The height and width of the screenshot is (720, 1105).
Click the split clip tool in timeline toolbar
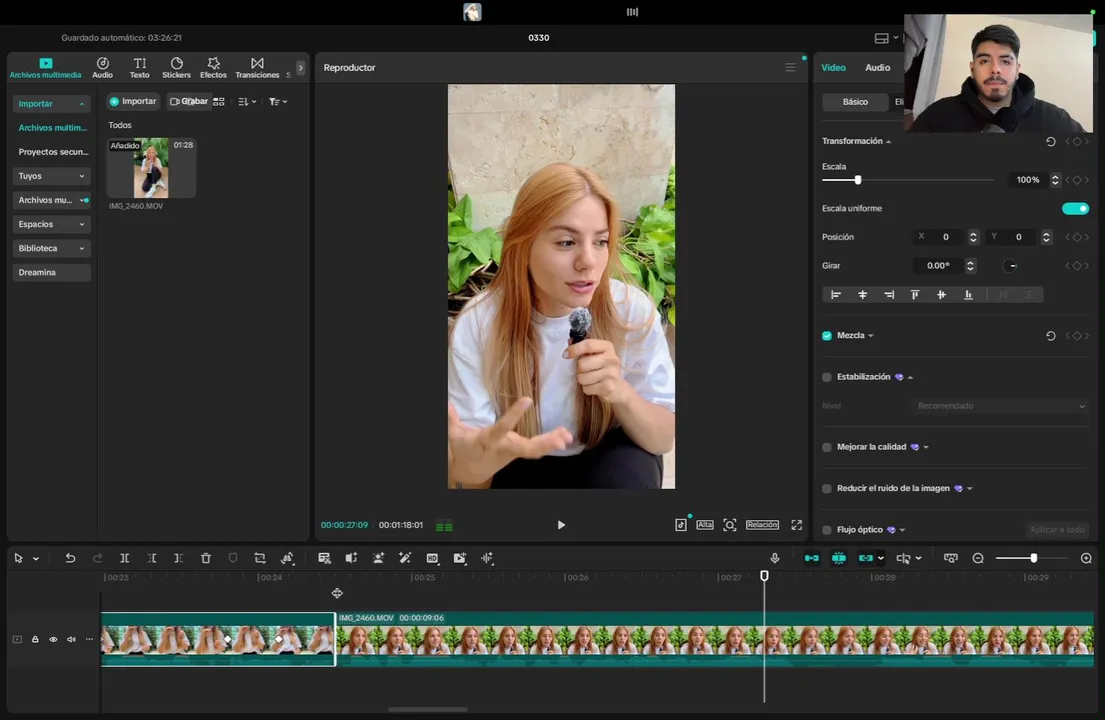[x=125, y=558]
